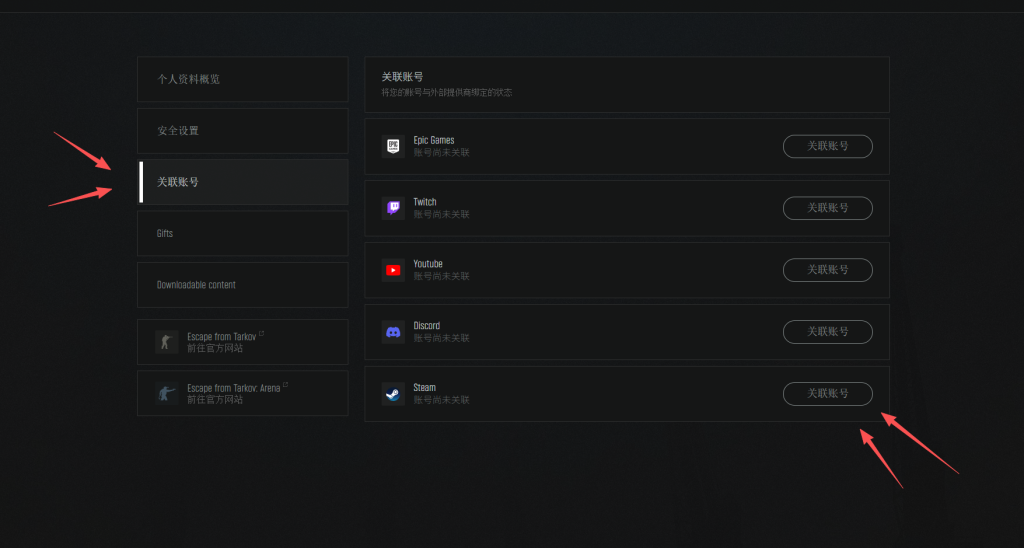Click the Discord logo icon
Screen dimensions: 1024x548
(393, 332)
